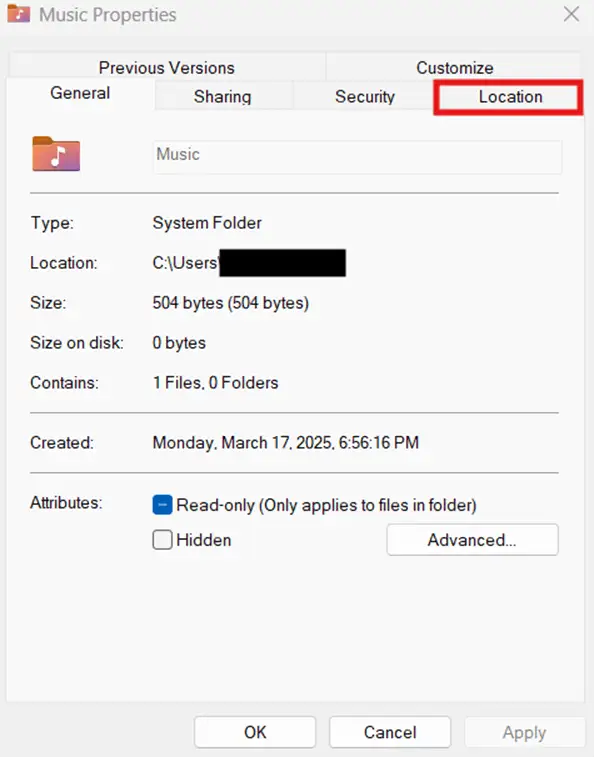The width and height of the screenshot is (594, 757).
Task: Click the title bar Music folder icon
Action: point(18,14)
